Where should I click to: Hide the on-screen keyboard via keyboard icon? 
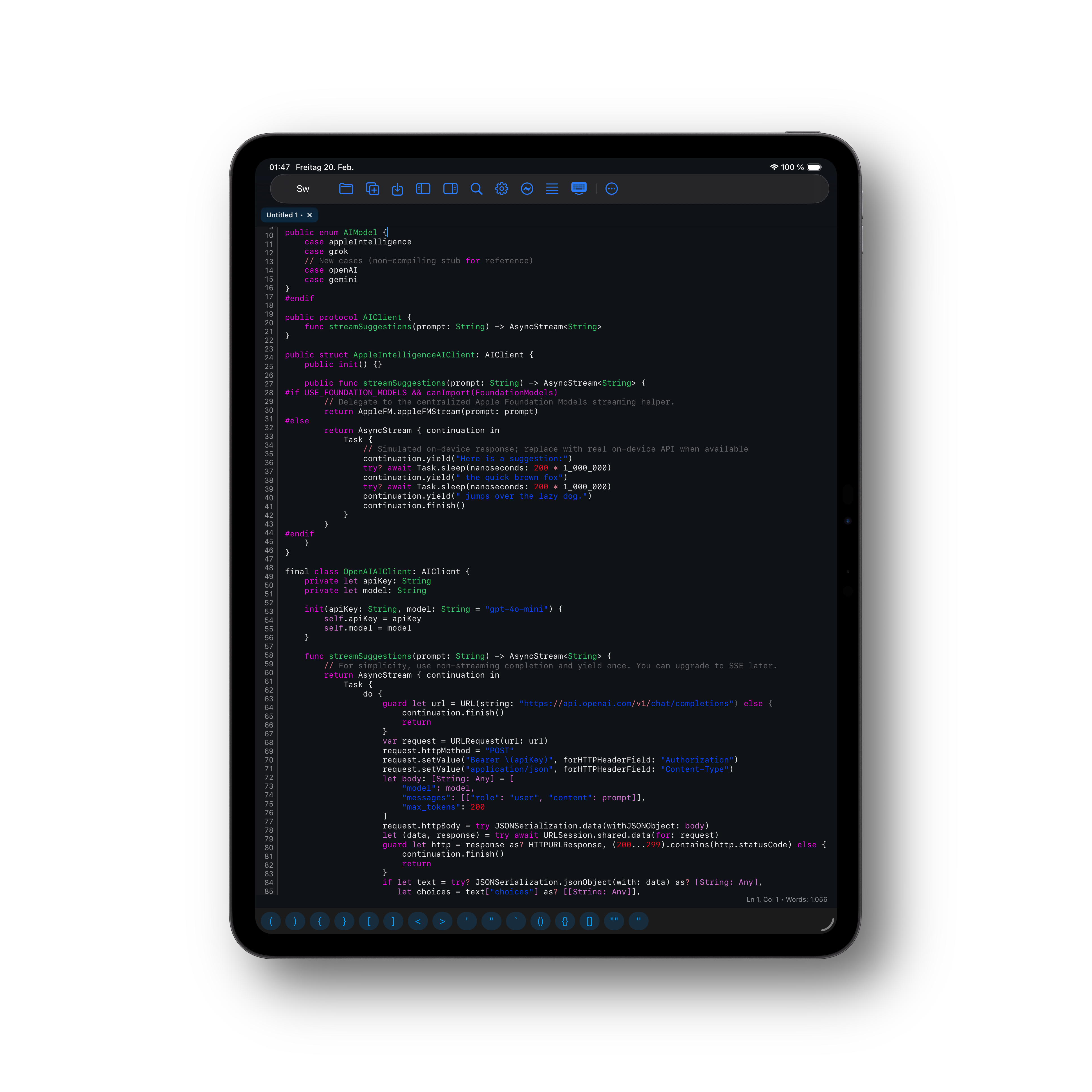(579, 189)
